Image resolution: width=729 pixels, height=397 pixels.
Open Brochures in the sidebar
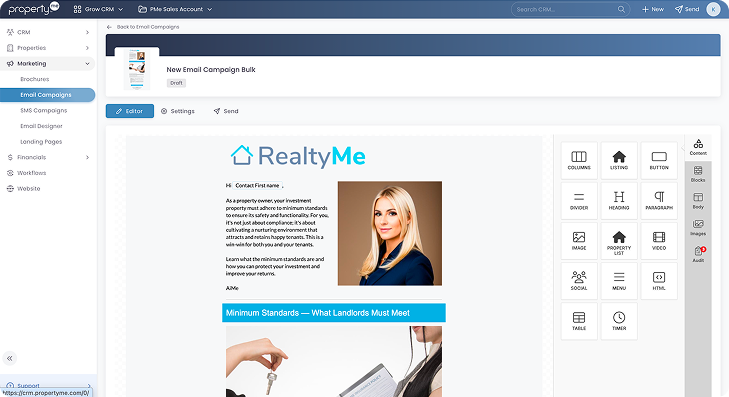[x=35, y=79]
